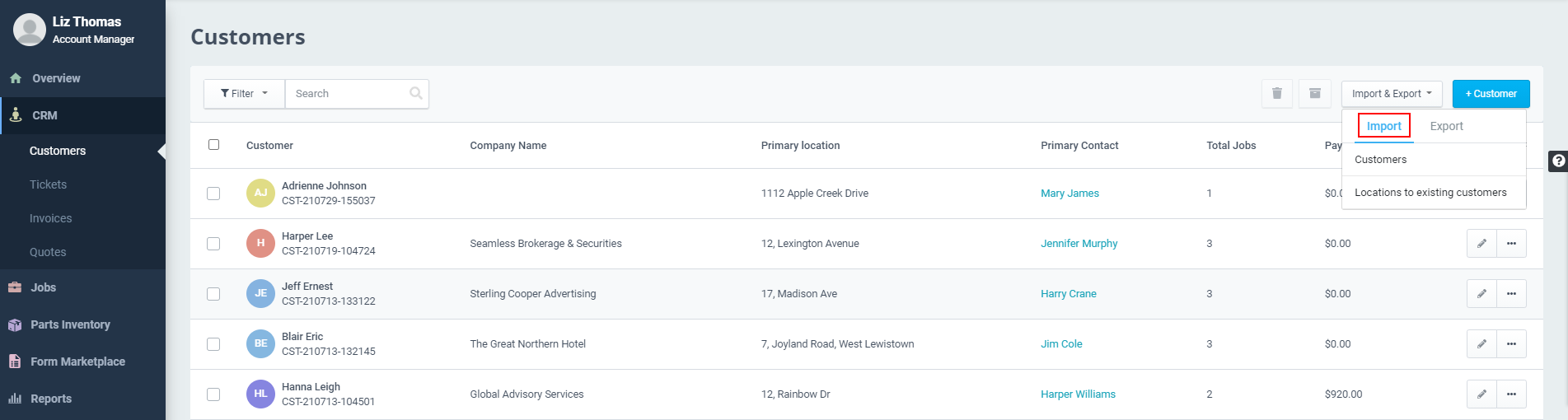Collapse the Import & Export dropdown
Screen dimensions: 1568x420
(1392, 94)
